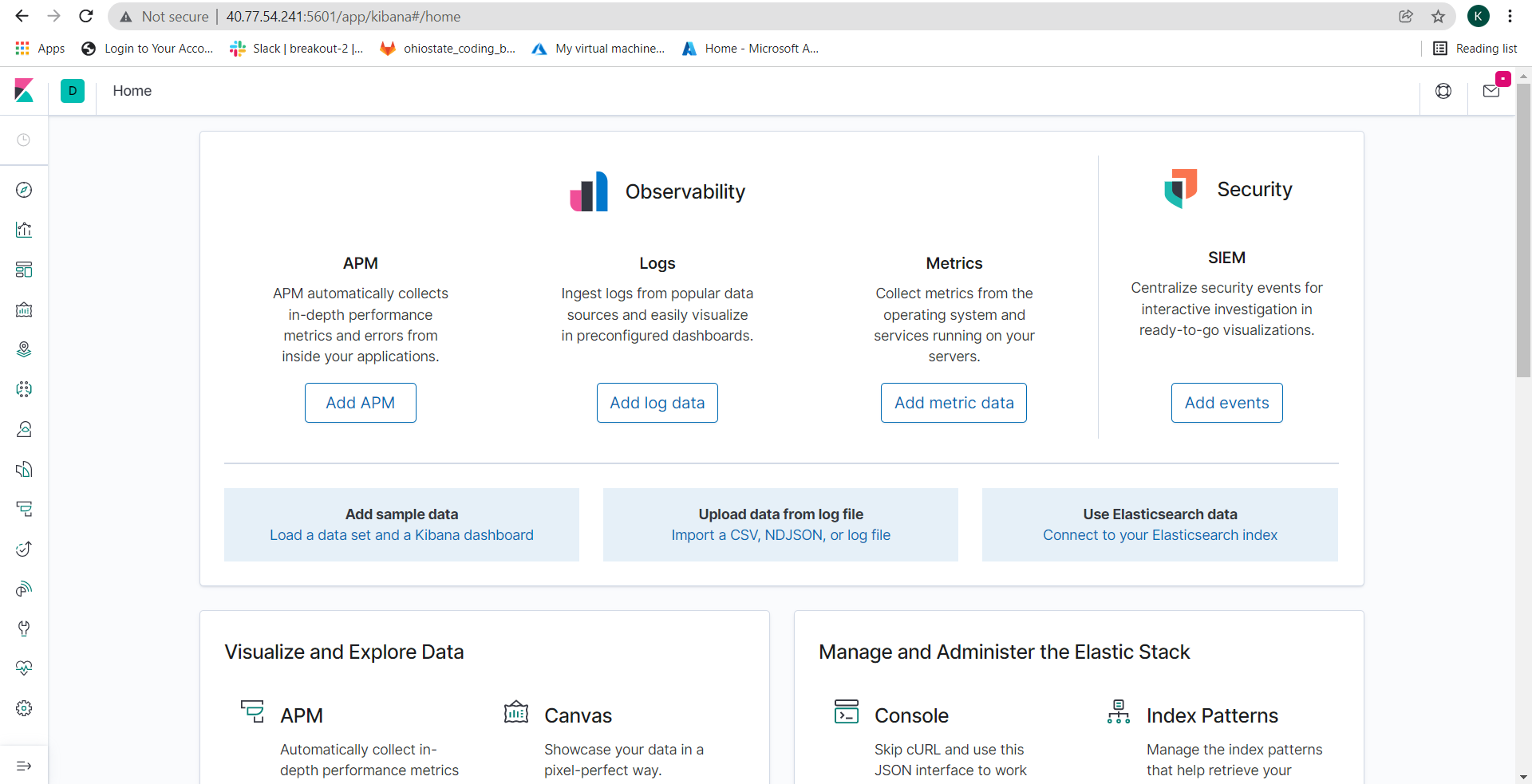This screenshot has width=1532, height=784.
Task: Open the space selector D avatar
Action: [x=73, y=91]
